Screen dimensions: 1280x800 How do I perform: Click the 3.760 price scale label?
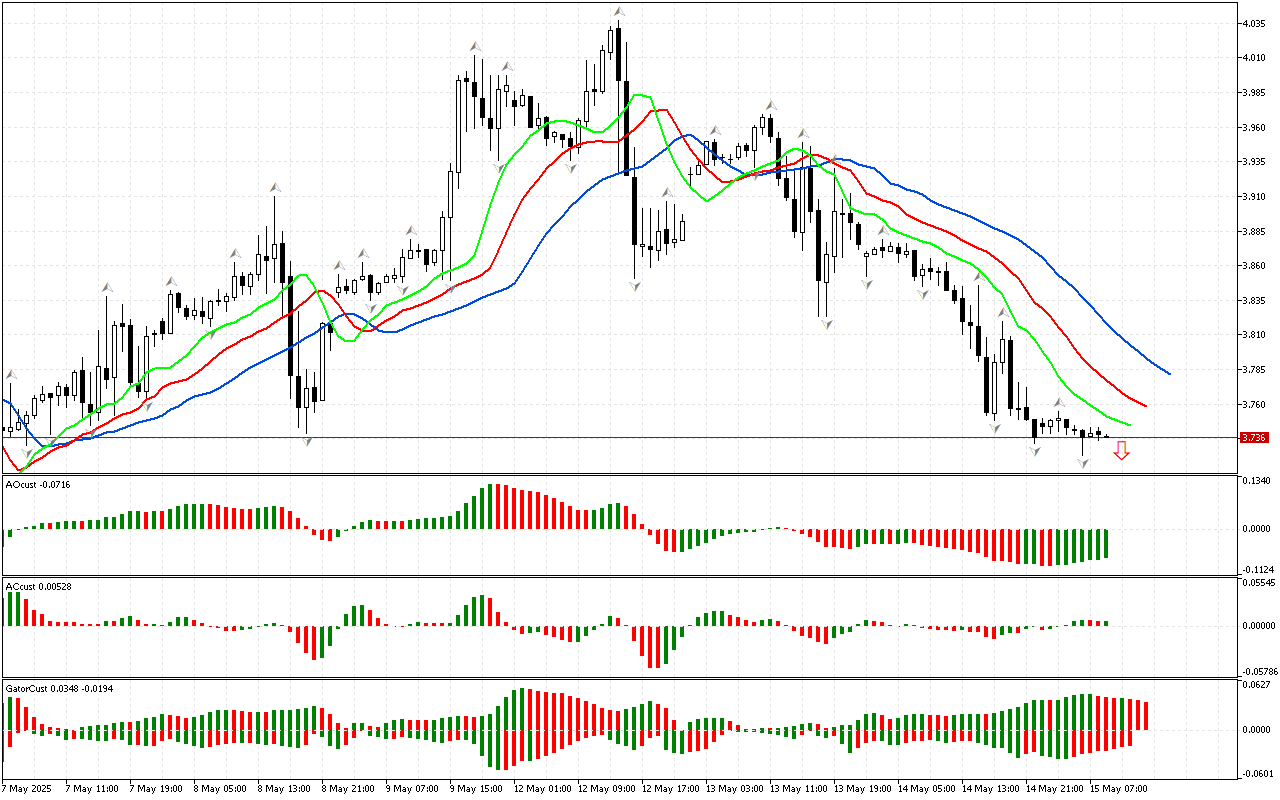point(1254,404)
